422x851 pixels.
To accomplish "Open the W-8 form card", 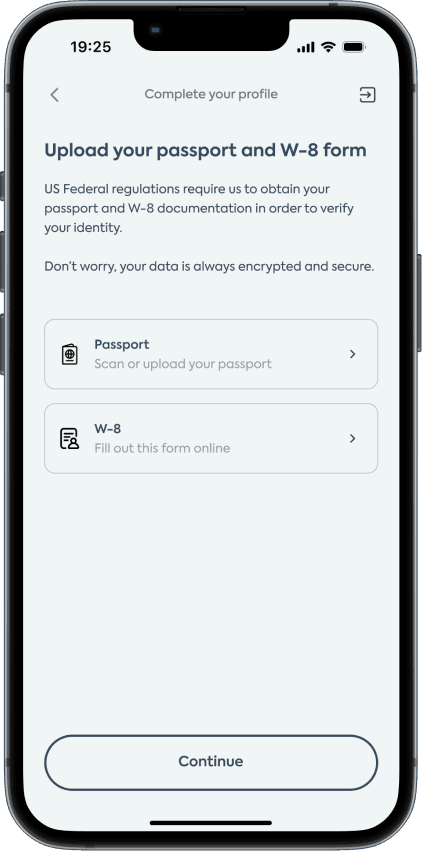I will point(211,439).
